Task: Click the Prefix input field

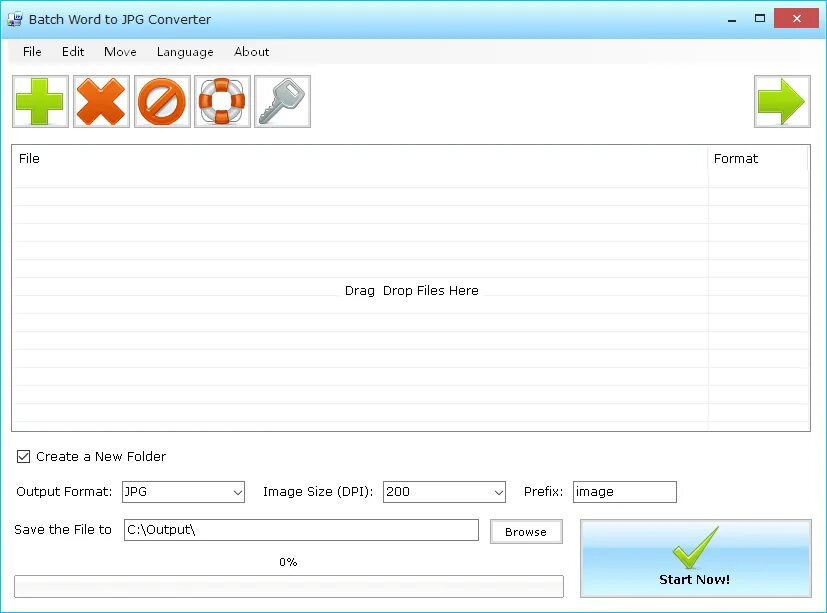Action: 624,492
